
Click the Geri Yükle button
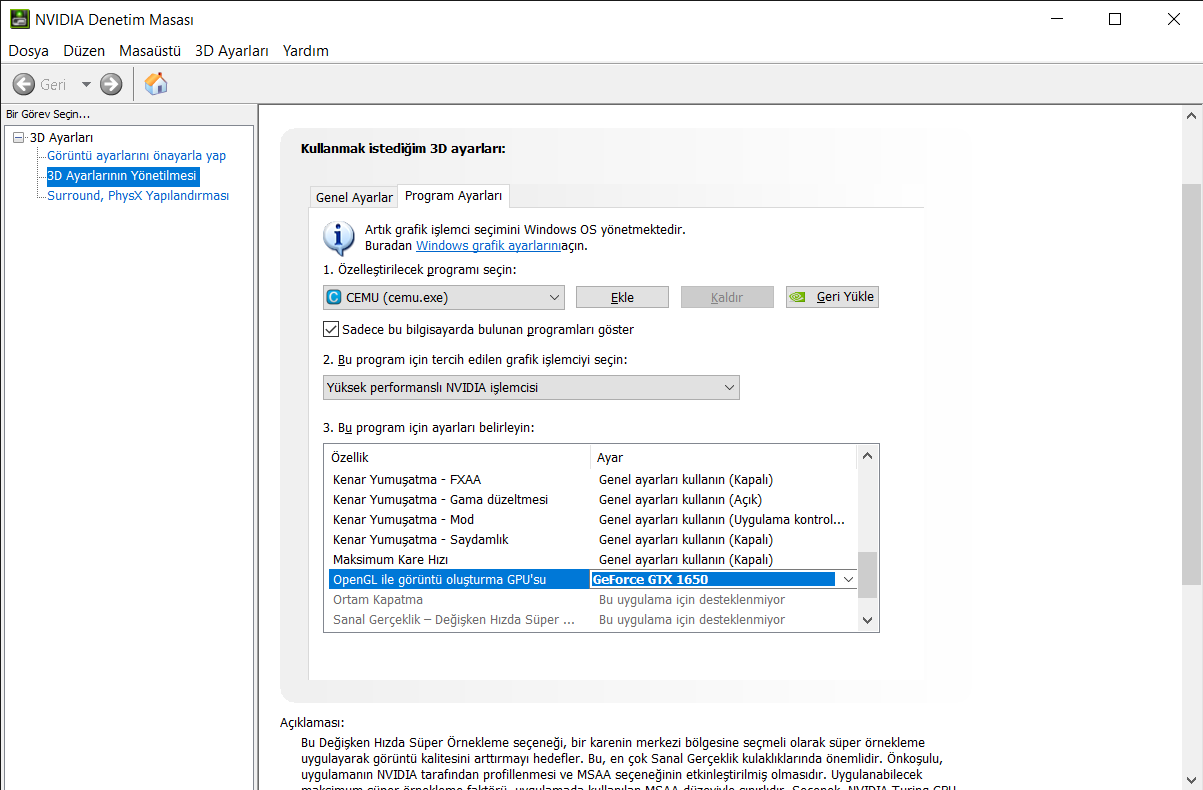click(x=832, y=297)
